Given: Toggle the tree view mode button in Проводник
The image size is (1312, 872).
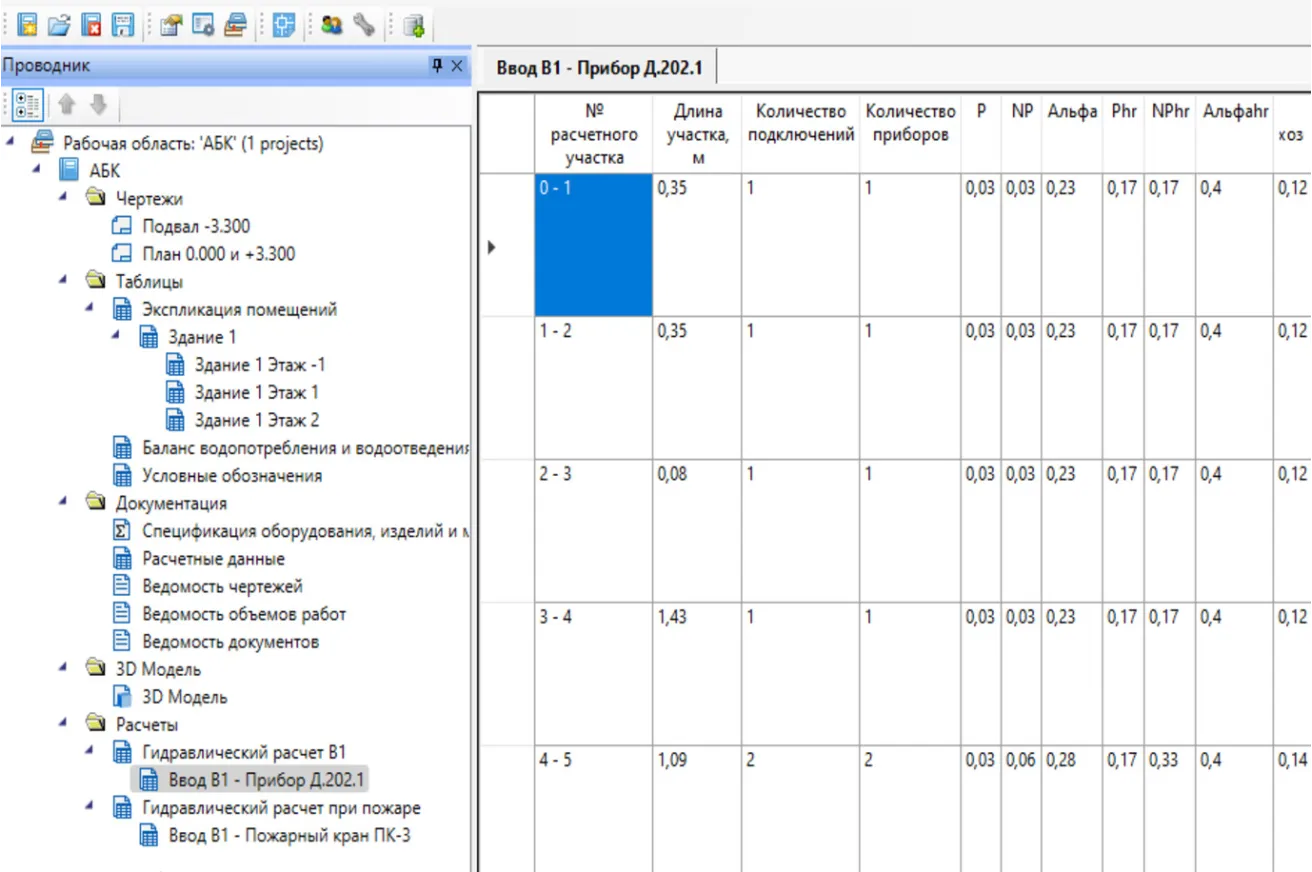Looking at the screenshot, I should click(28, 105).
